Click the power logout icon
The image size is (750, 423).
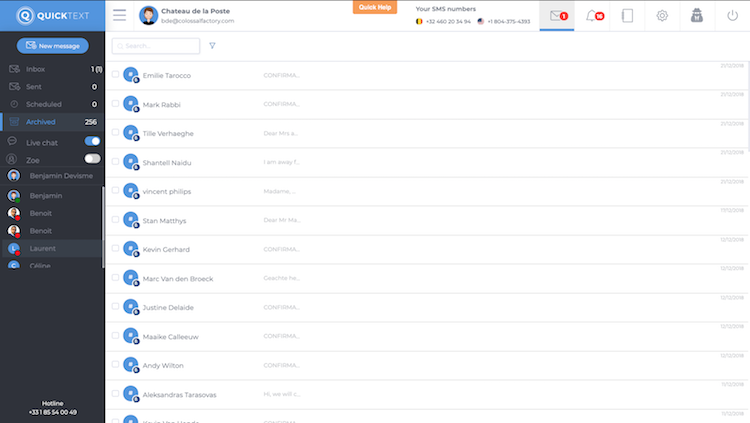pyautogui.click(x=732, y=16)
